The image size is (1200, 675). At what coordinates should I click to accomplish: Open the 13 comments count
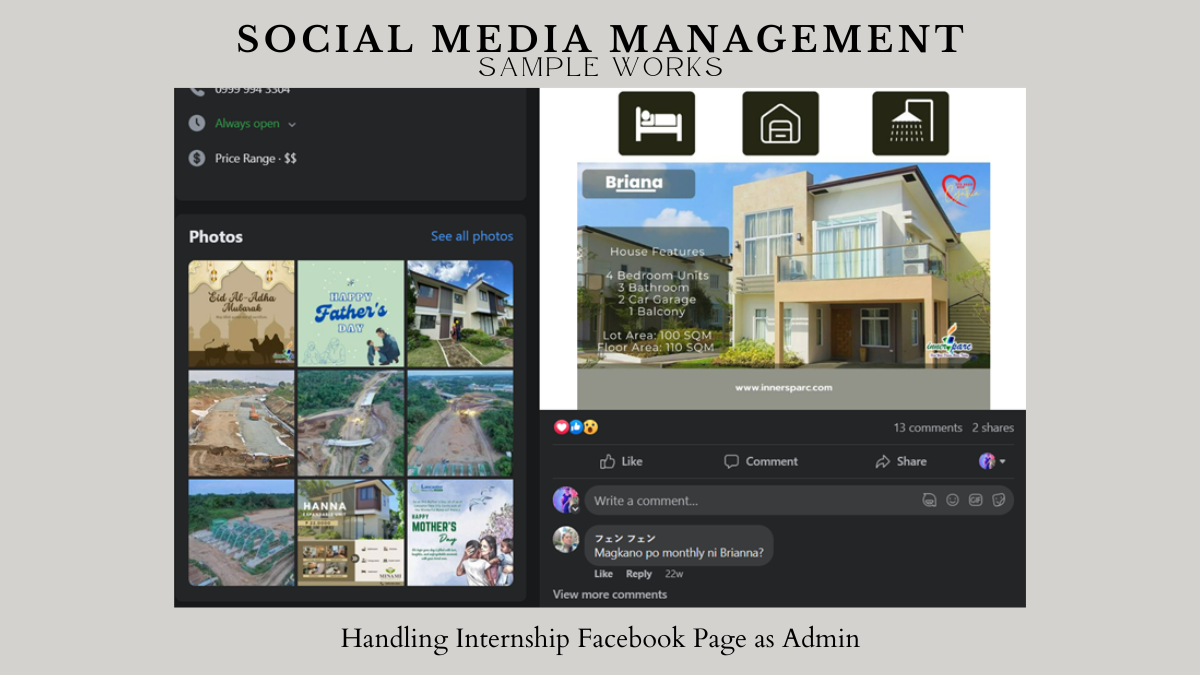click(928, 428)
